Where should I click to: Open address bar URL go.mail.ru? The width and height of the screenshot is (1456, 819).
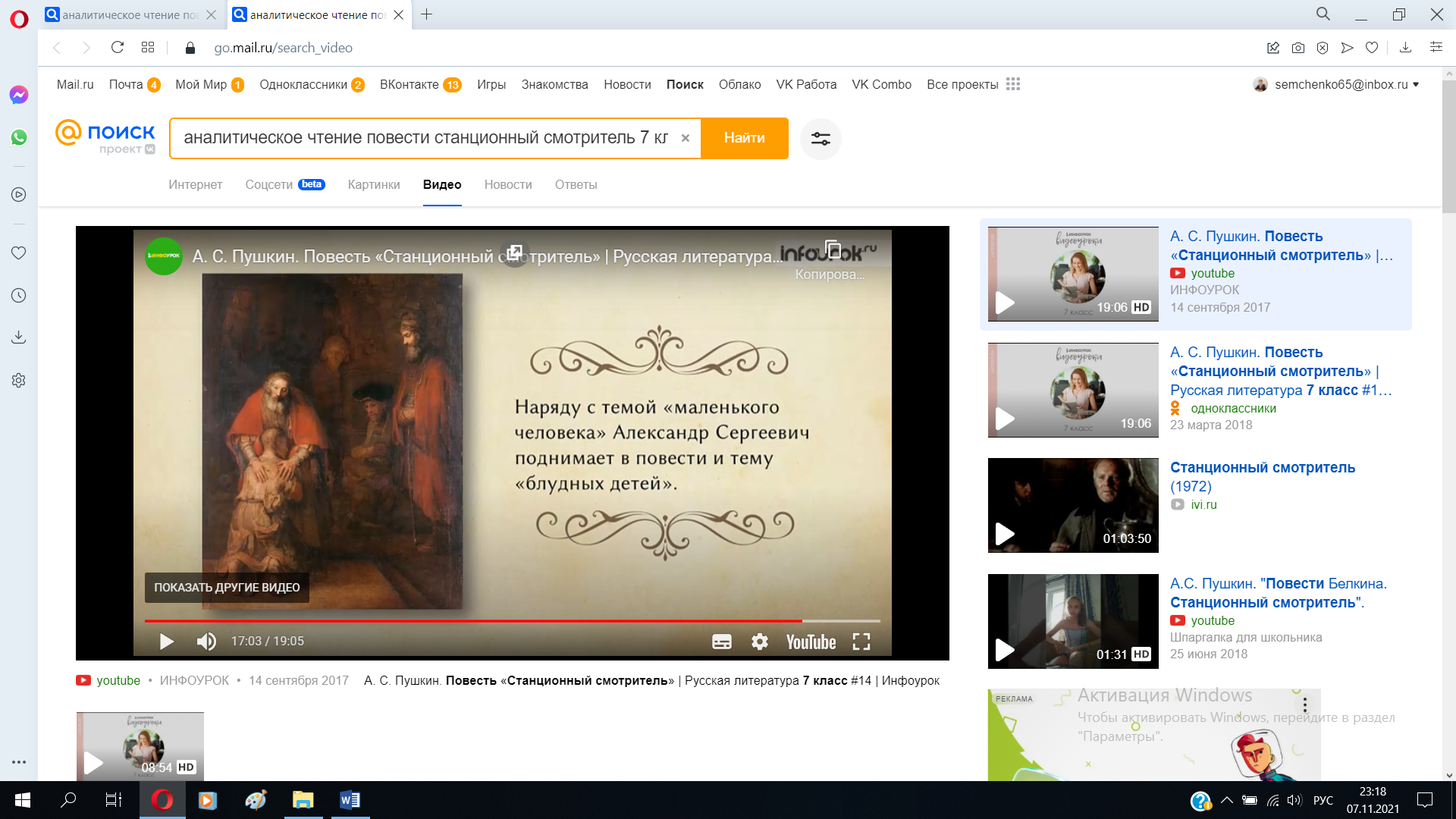click(x=283, y=48)
